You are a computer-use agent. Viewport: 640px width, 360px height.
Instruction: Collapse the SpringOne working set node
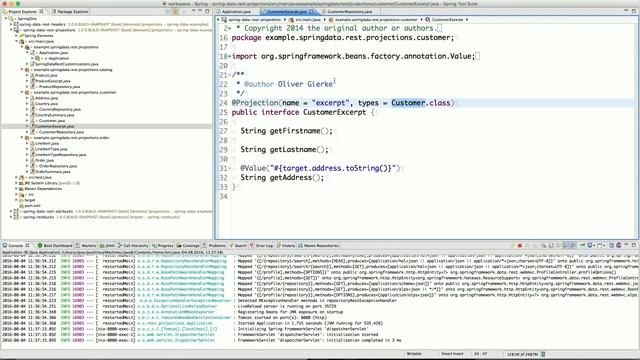point(6,19)
